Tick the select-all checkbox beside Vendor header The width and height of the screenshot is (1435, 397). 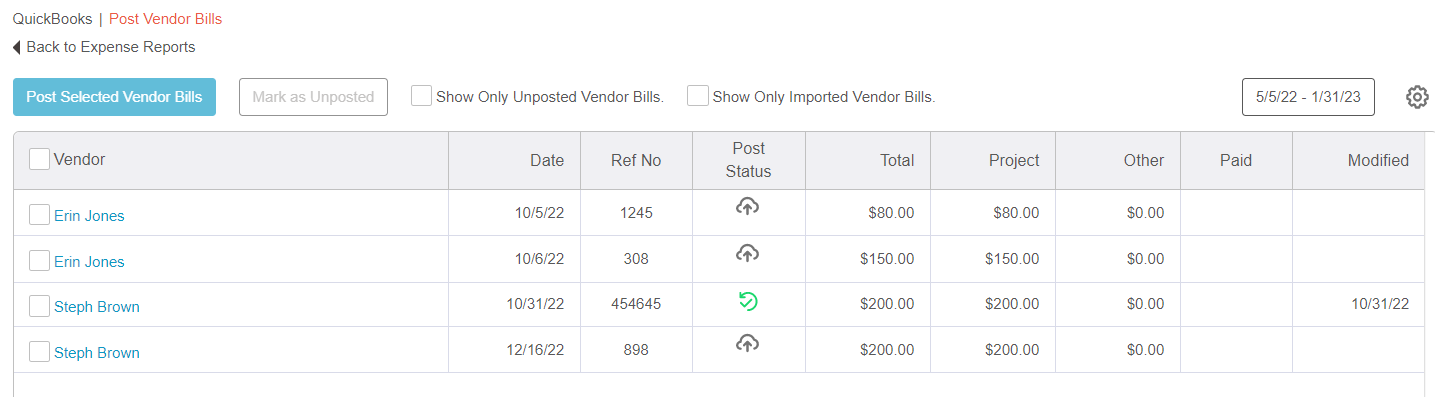[40, 159]
